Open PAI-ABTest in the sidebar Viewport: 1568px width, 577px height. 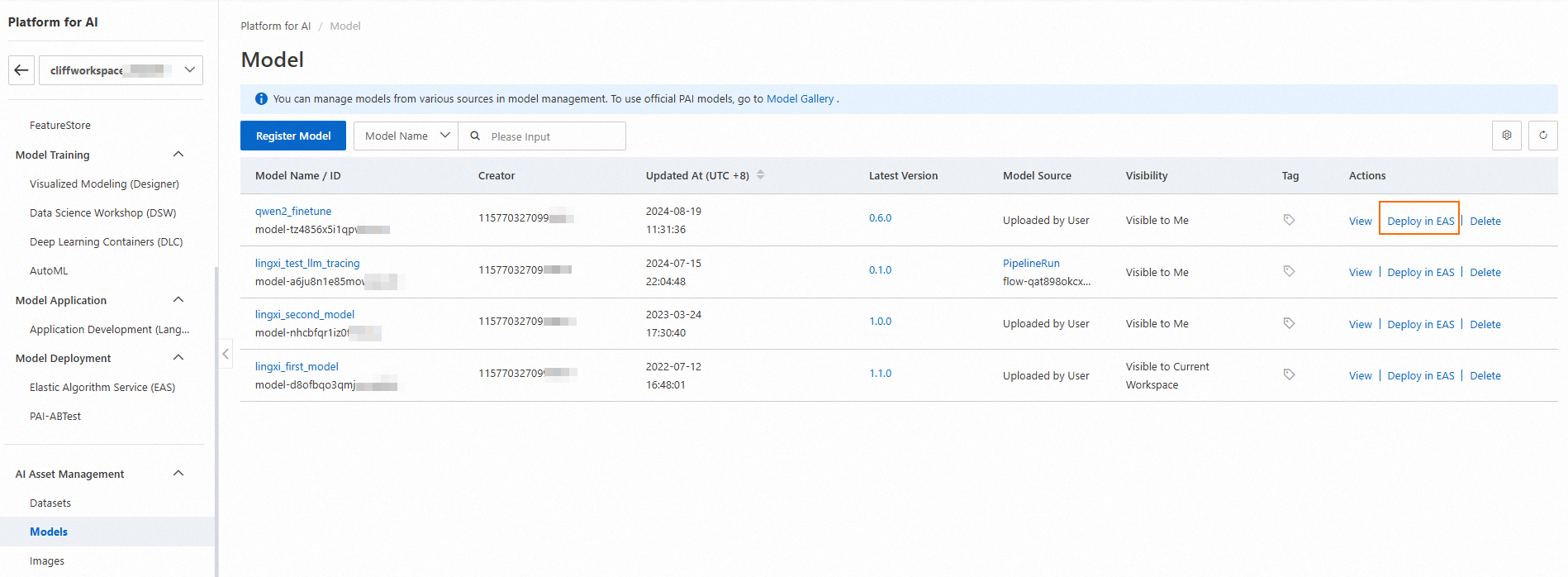[x=55, y=416]
